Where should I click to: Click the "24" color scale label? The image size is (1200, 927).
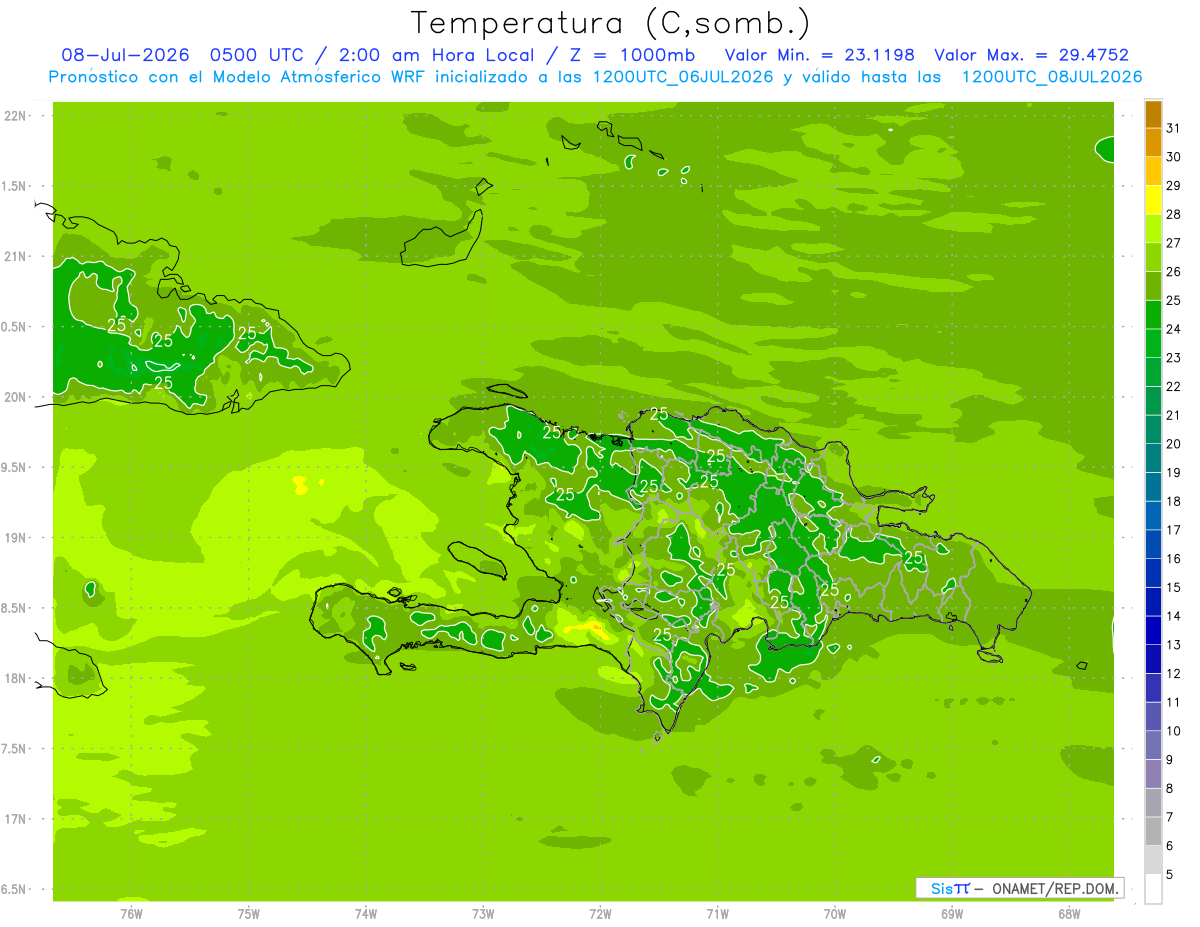click(x=1174, y=329)
